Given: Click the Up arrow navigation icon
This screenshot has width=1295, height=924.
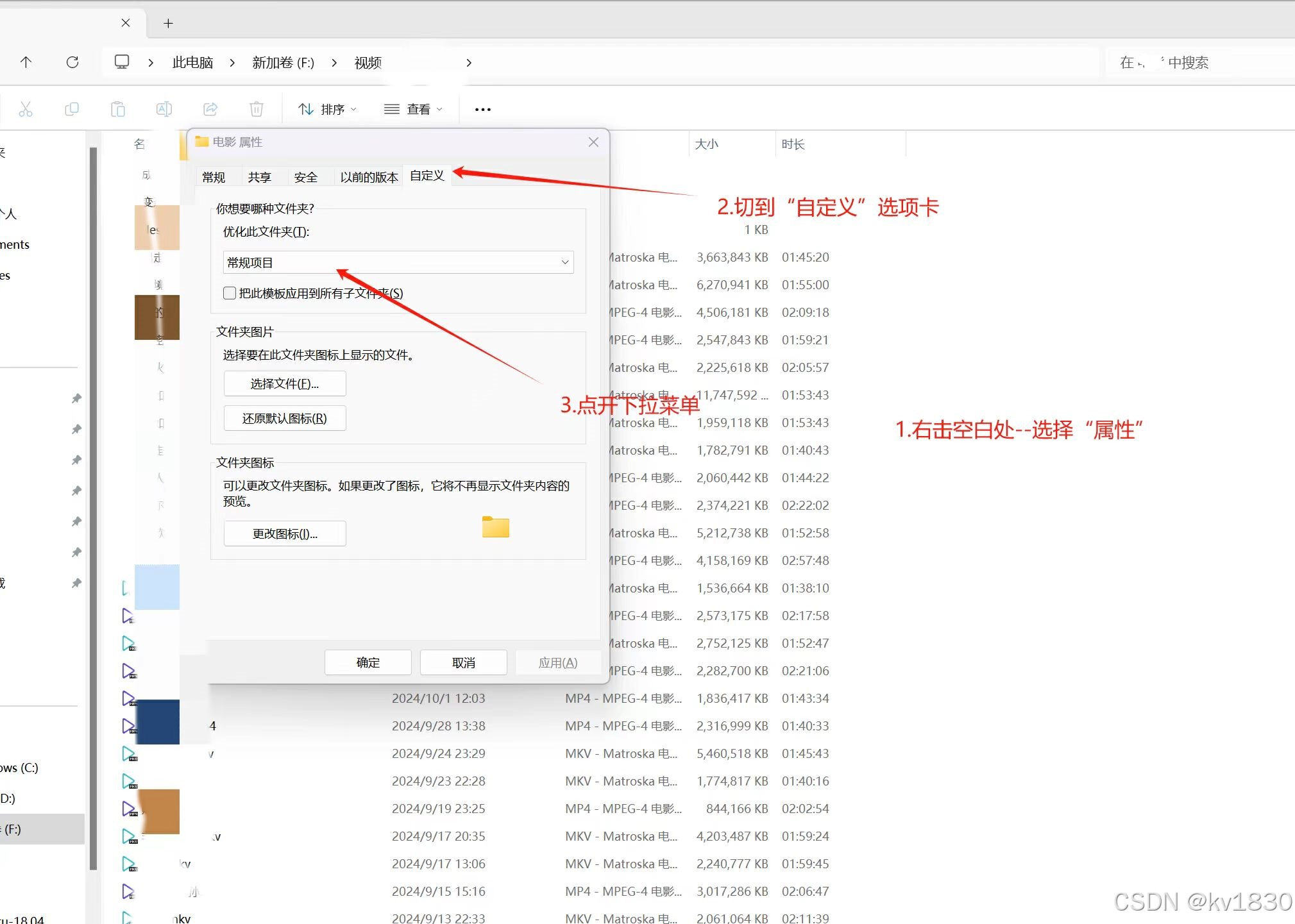Looking at the screenshot, I should tap(26, 62).
